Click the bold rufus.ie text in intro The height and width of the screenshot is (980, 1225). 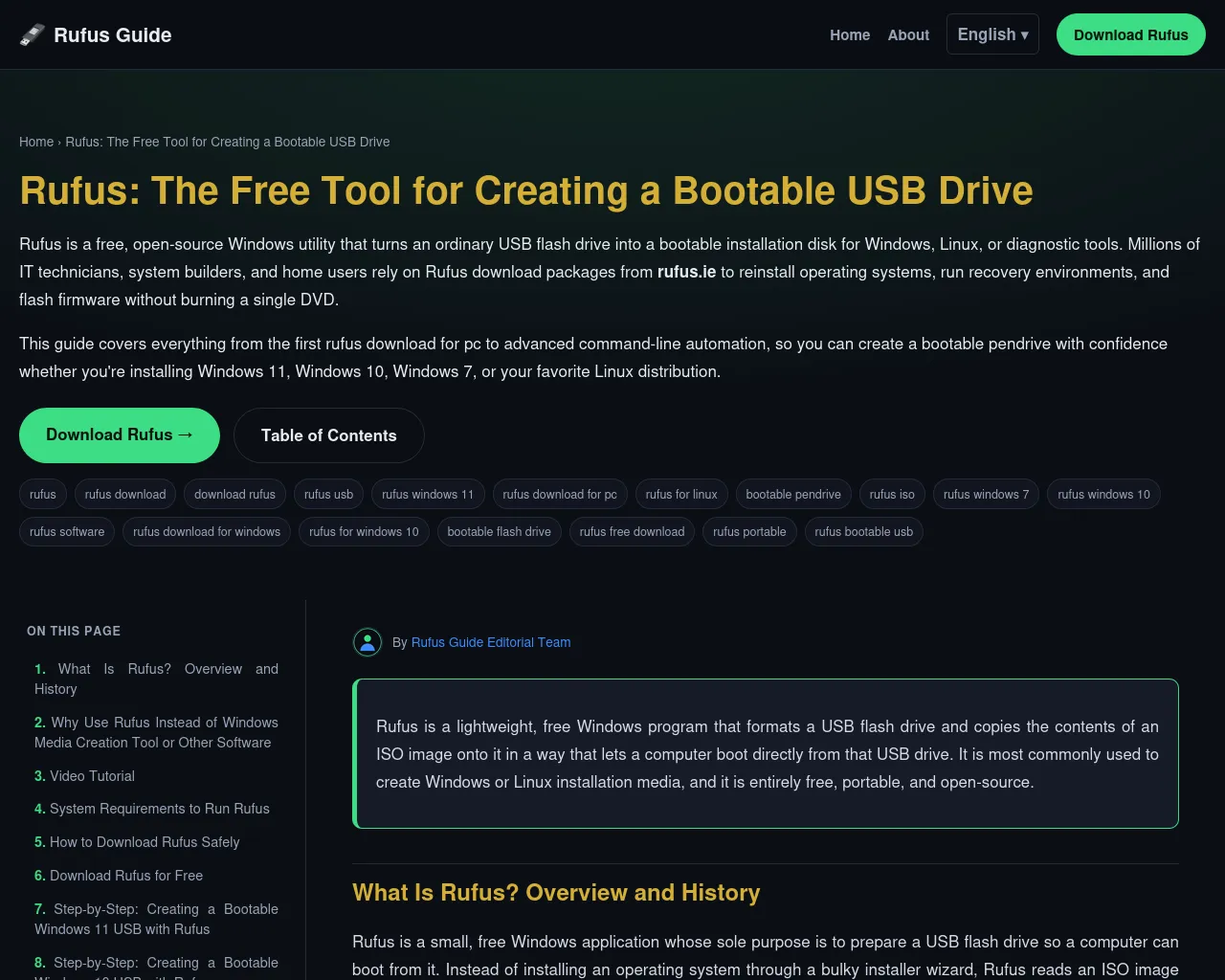[x=686, y=272]
